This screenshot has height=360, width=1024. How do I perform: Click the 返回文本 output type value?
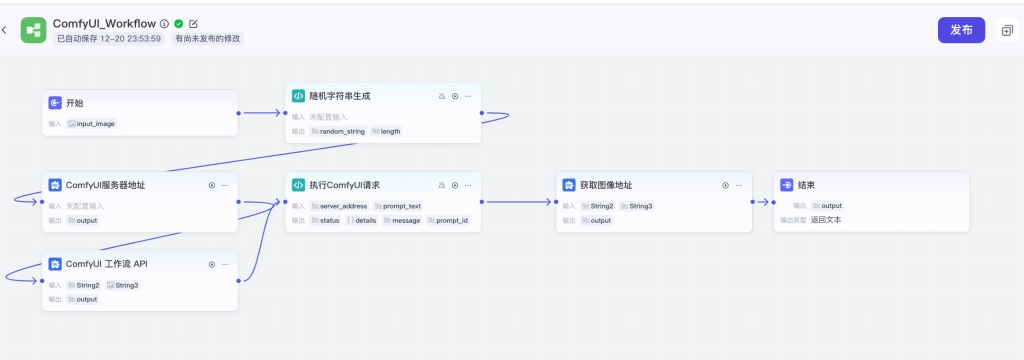pos(826,220)
